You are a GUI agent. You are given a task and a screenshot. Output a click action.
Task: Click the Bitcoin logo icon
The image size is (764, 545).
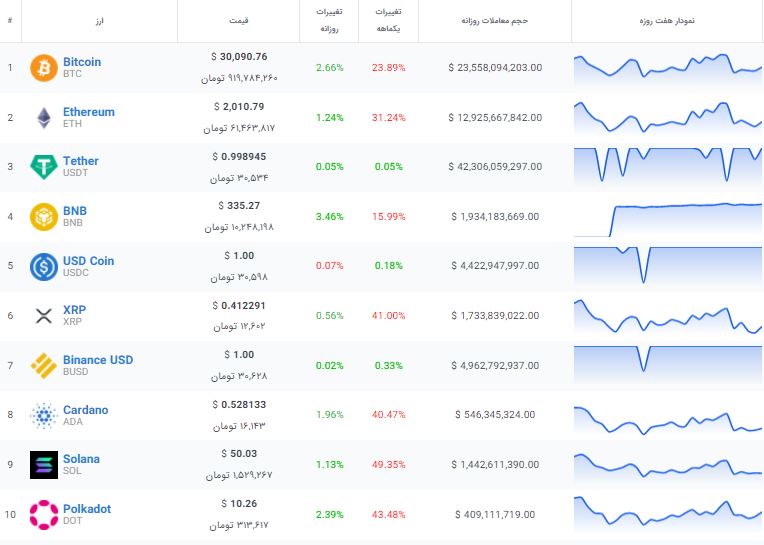pyautogui.click(x=44, y=68)
